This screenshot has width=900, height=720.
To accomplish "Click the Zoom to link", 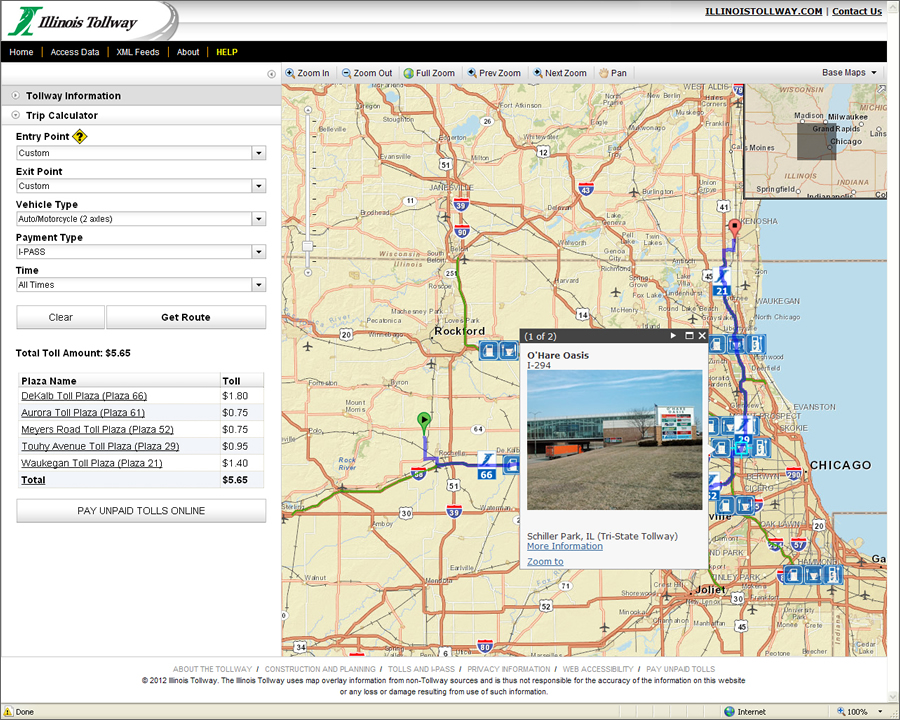I will click(545, 562).
